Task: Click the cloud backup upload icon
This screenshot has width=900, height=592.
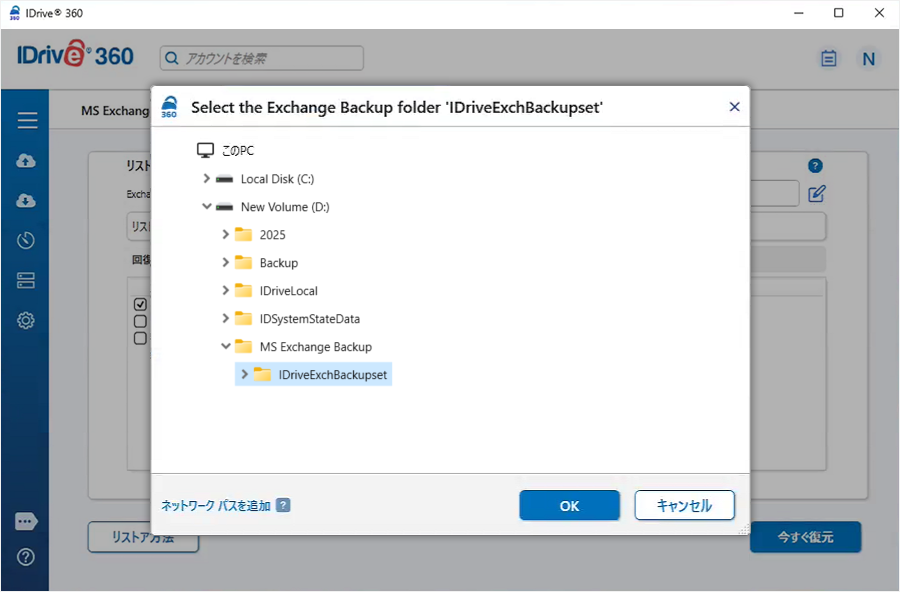Action: coord(27,161)
